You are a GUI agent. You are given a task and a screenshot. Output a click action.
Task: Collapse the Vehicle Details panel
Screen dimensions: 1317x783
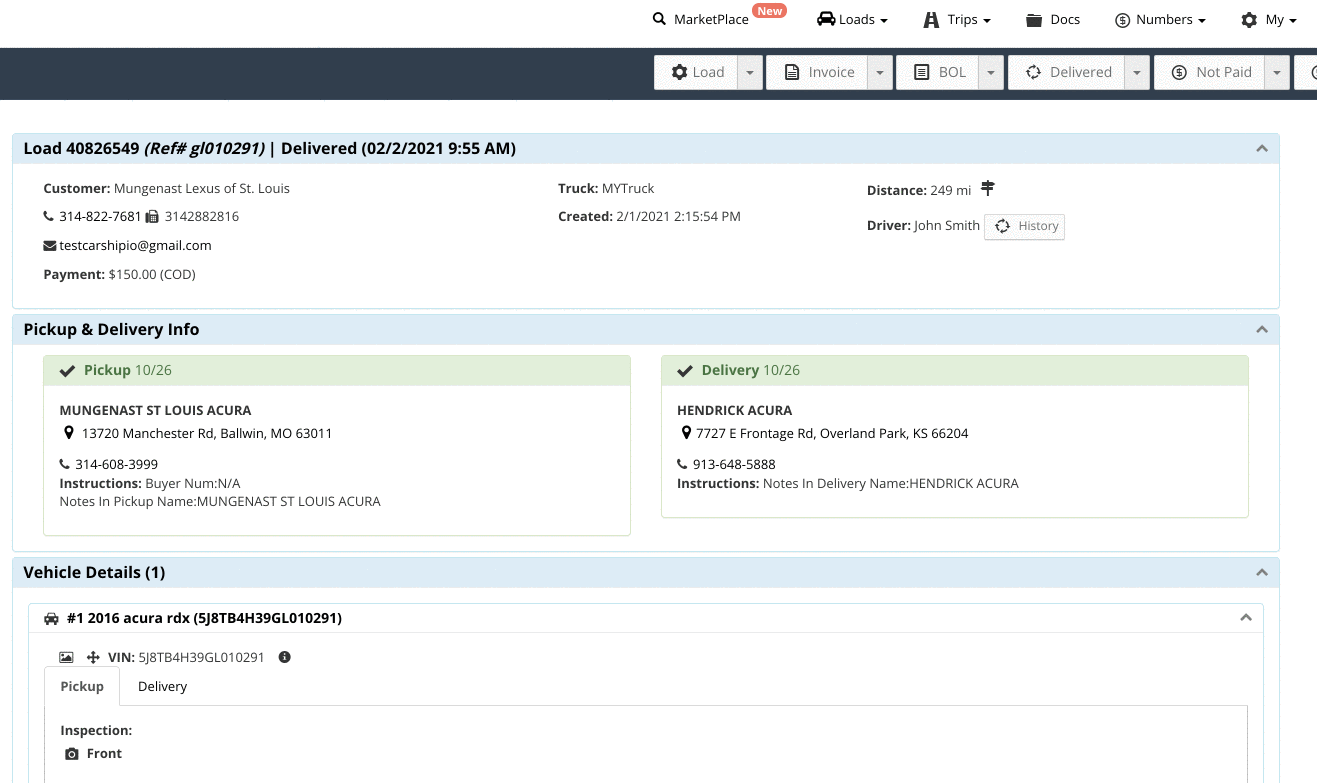(1262, 573)
